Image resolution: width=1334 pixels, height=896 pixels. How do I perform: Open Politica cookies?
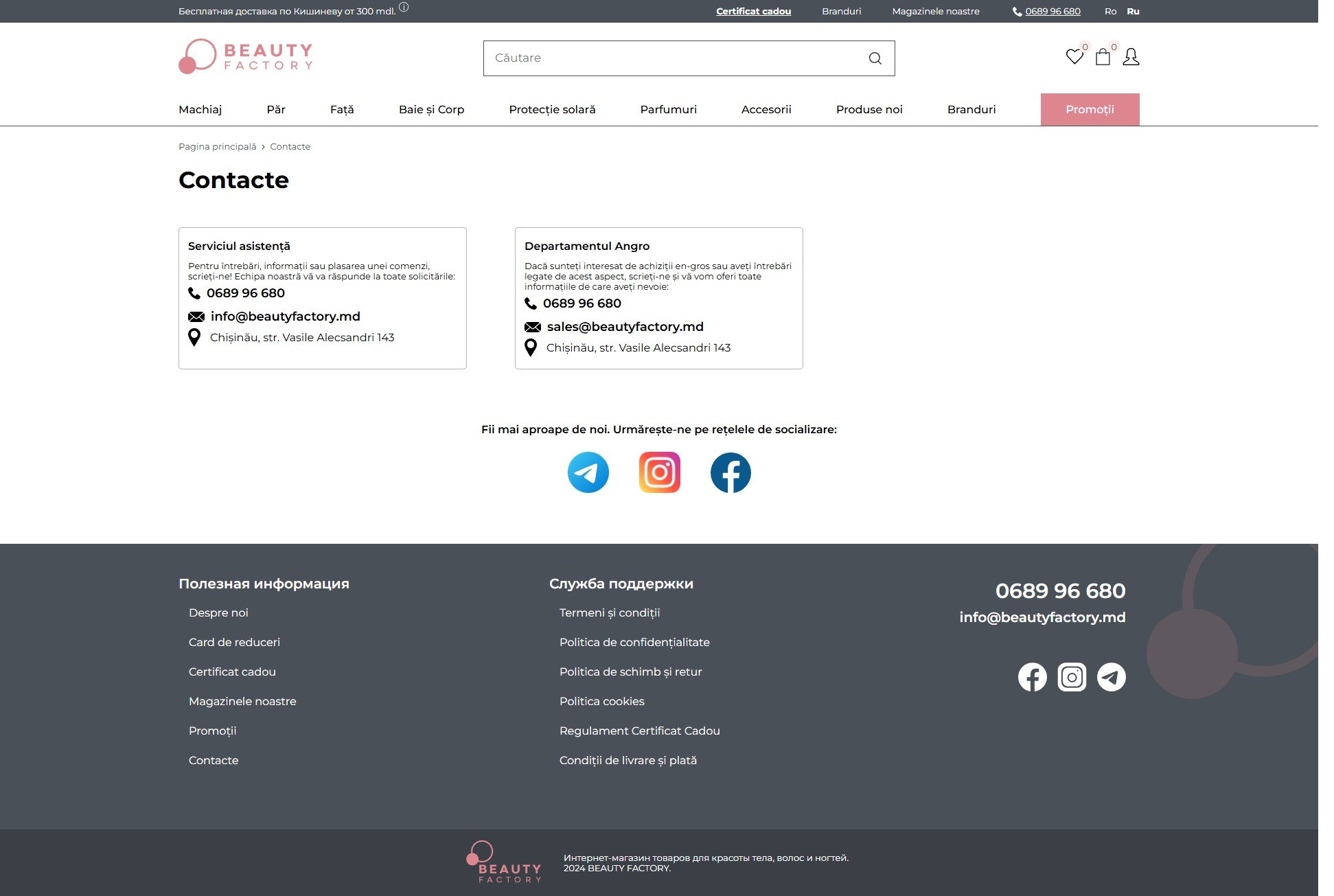(x=601, y=702)
